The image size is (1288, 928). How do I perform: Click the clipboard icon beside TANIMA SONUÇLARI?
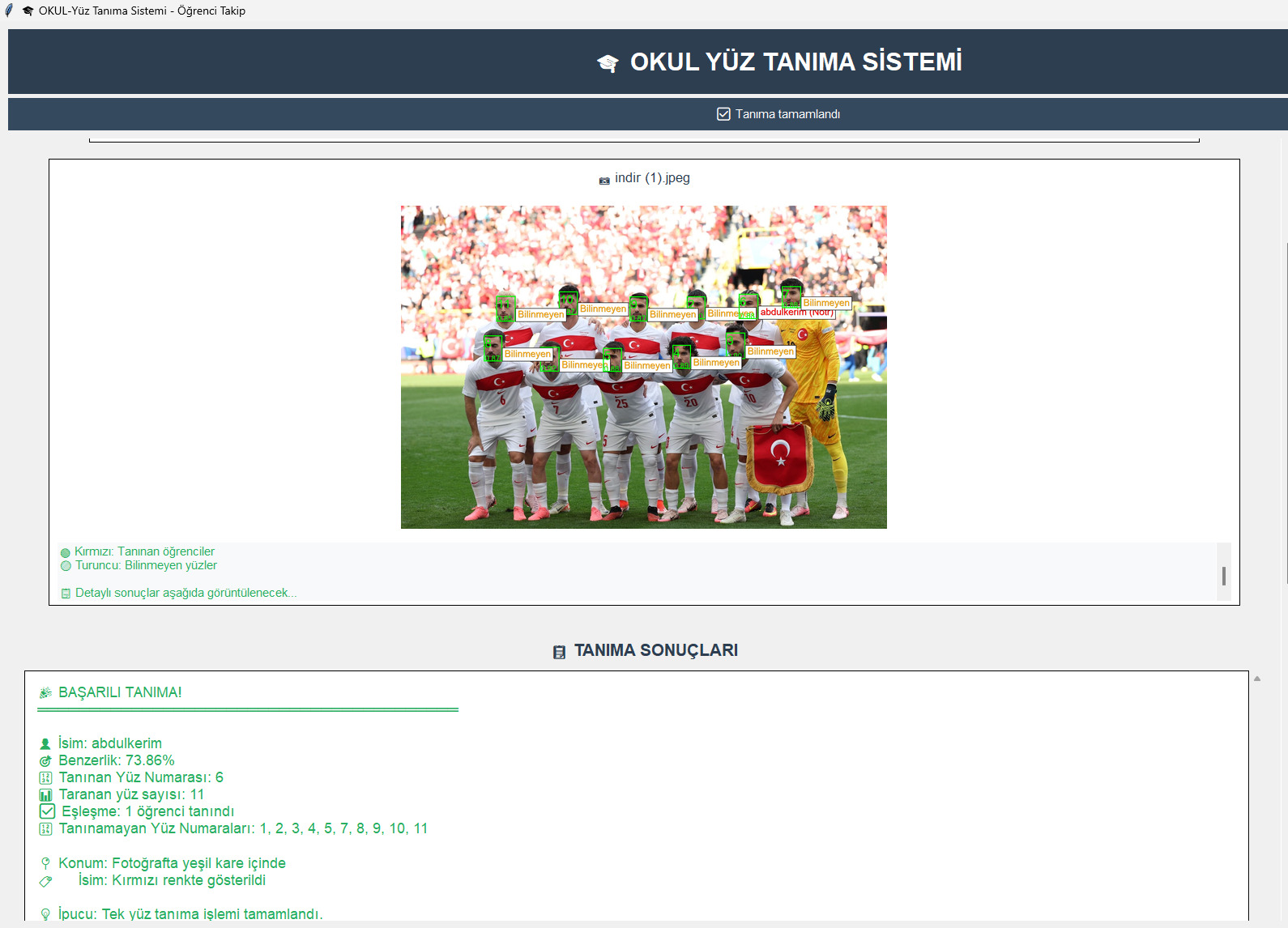click(559, 652)
